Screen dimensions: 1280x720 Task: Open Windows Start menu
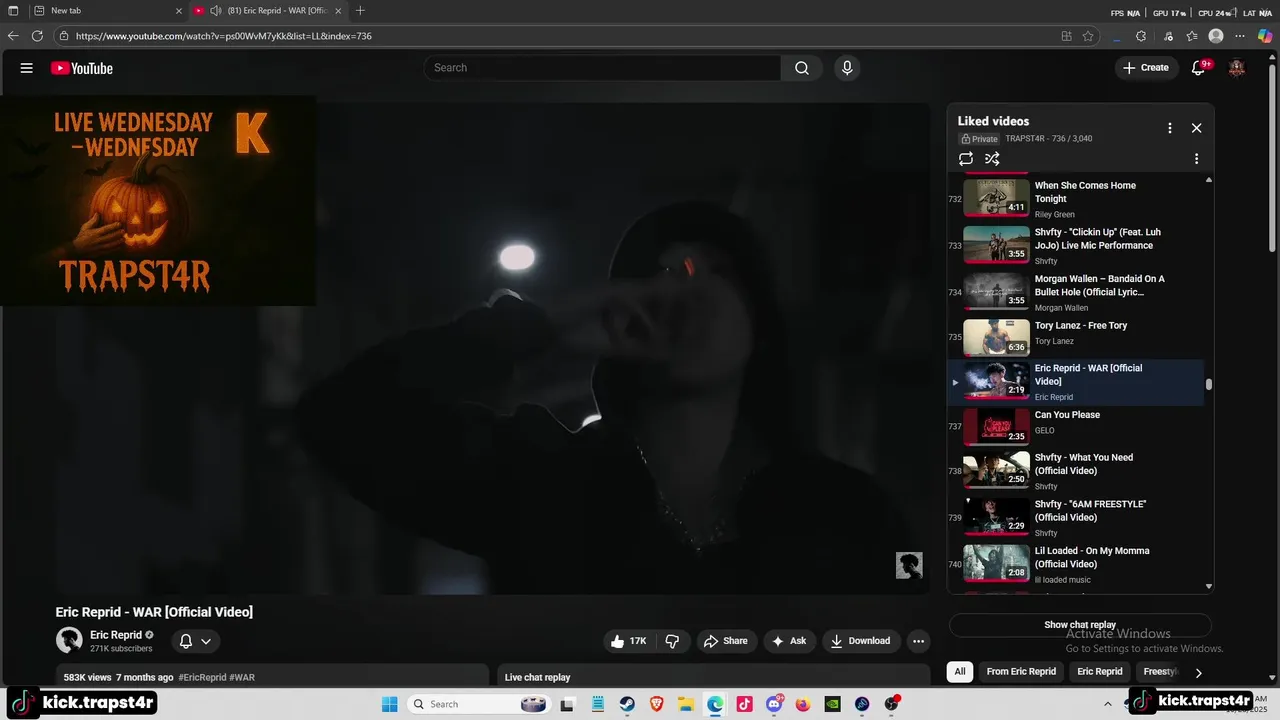coord(390,704)
